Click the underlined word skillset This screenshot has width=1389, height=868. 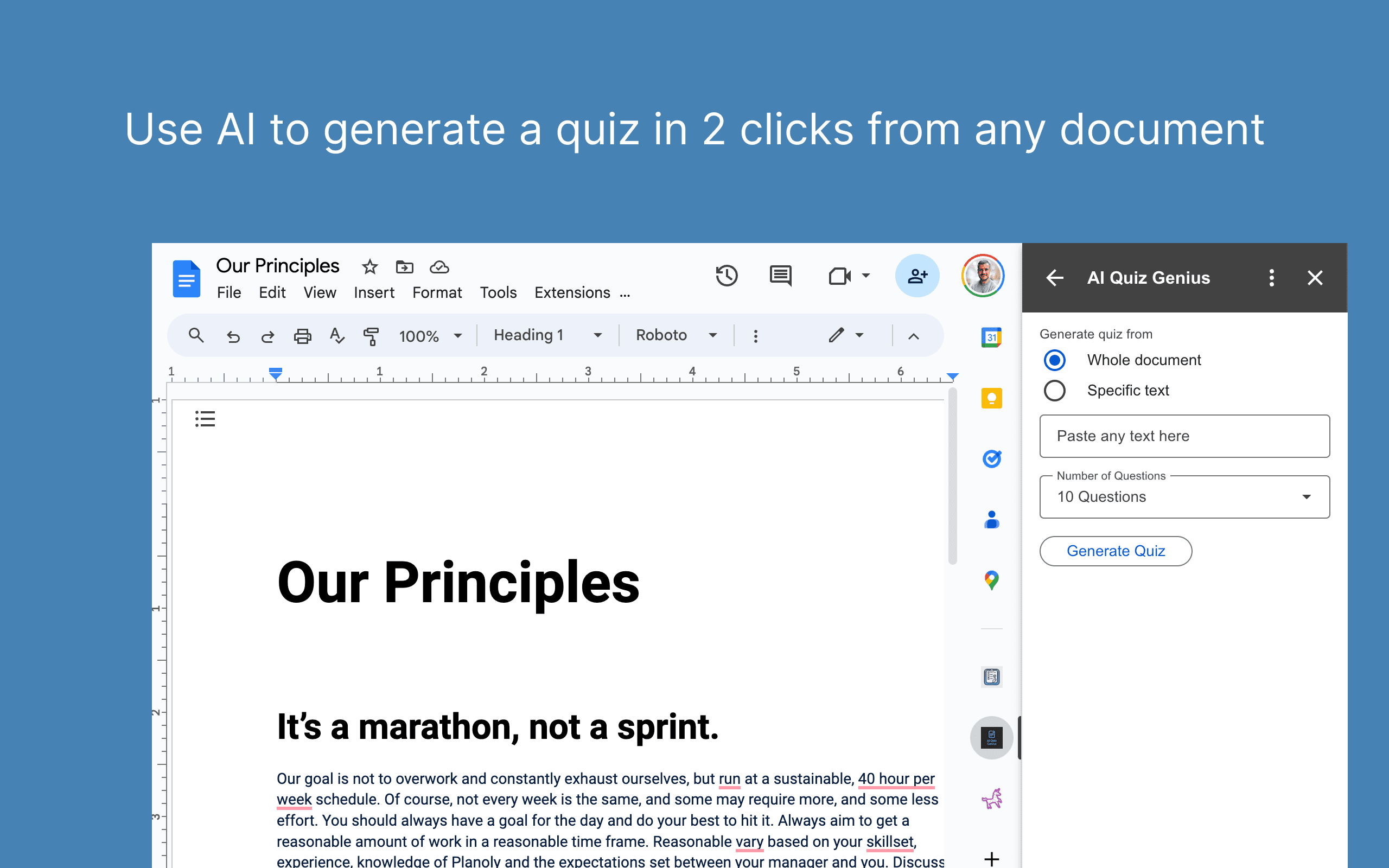tap(890, 841)
